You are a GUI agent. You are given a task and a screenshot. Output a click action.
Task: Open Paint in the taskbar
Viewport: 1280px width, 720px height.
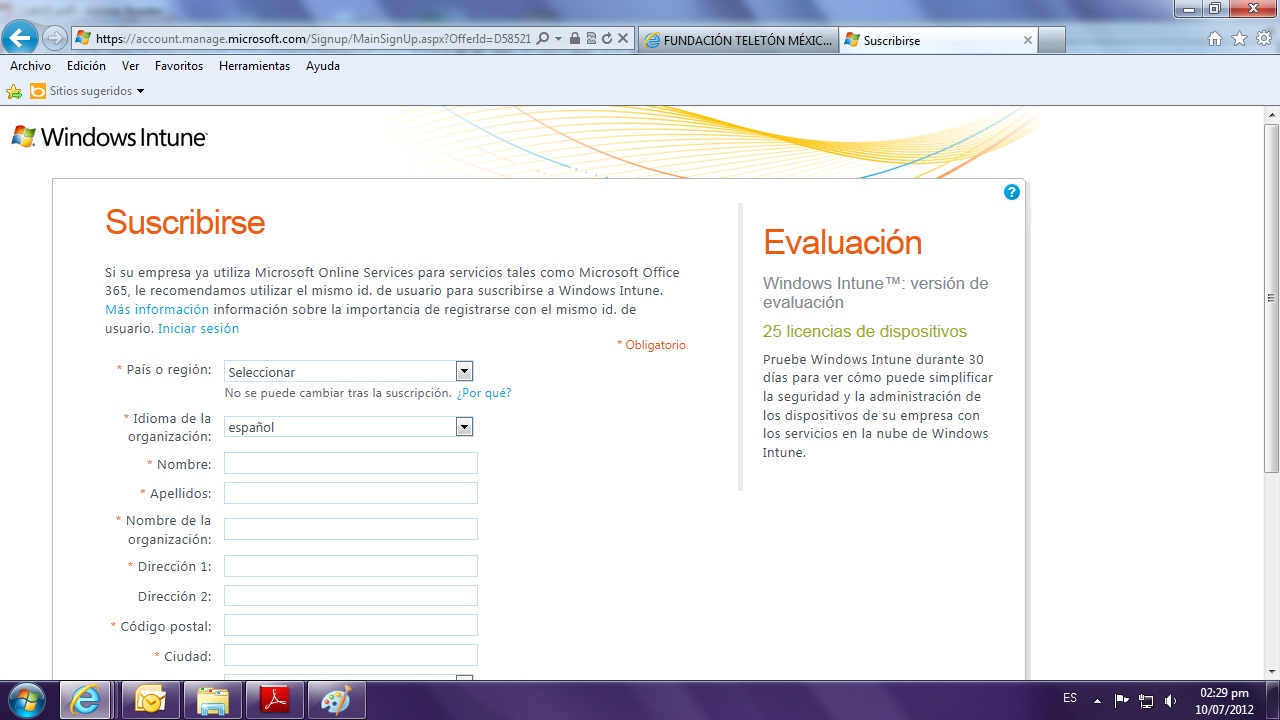(336, 700)
